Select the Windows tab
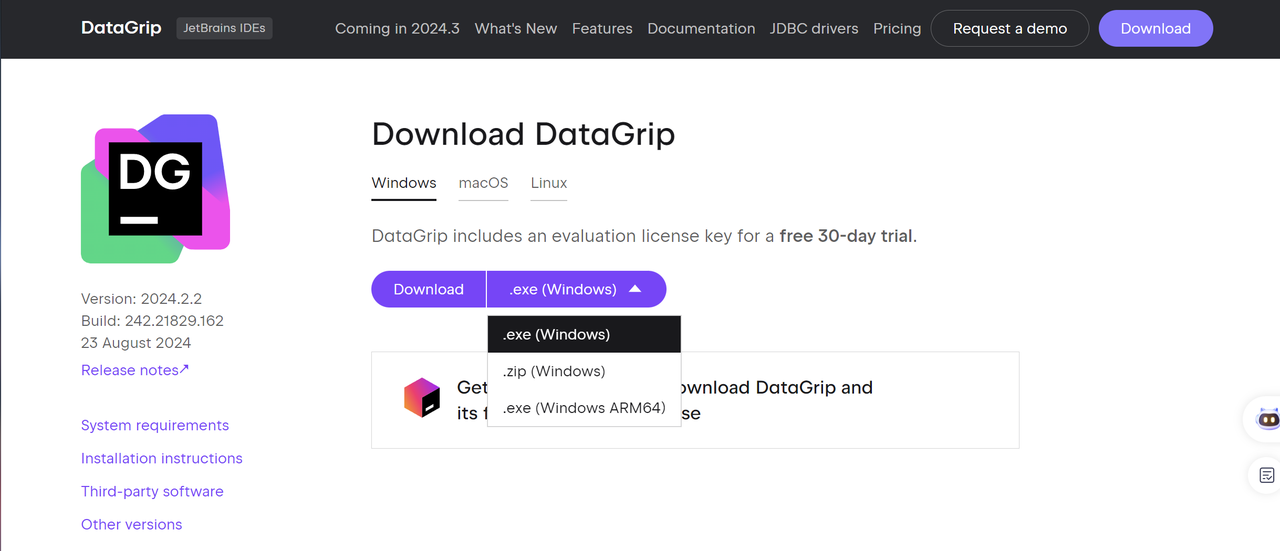Screen dimensions: 1280x551 (x=404, y=183)
